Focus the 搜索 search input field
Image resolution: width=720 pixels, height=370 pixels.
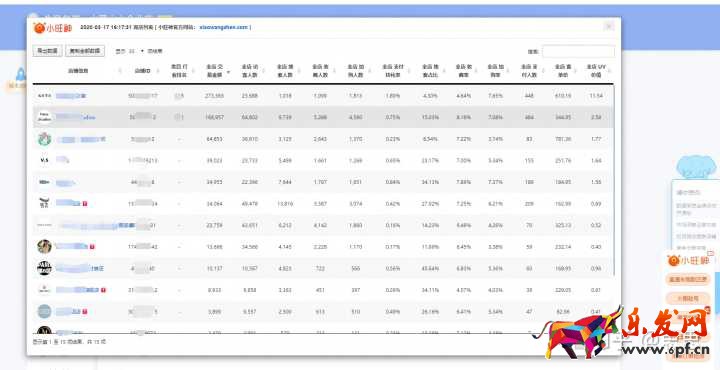click(578, 51)
